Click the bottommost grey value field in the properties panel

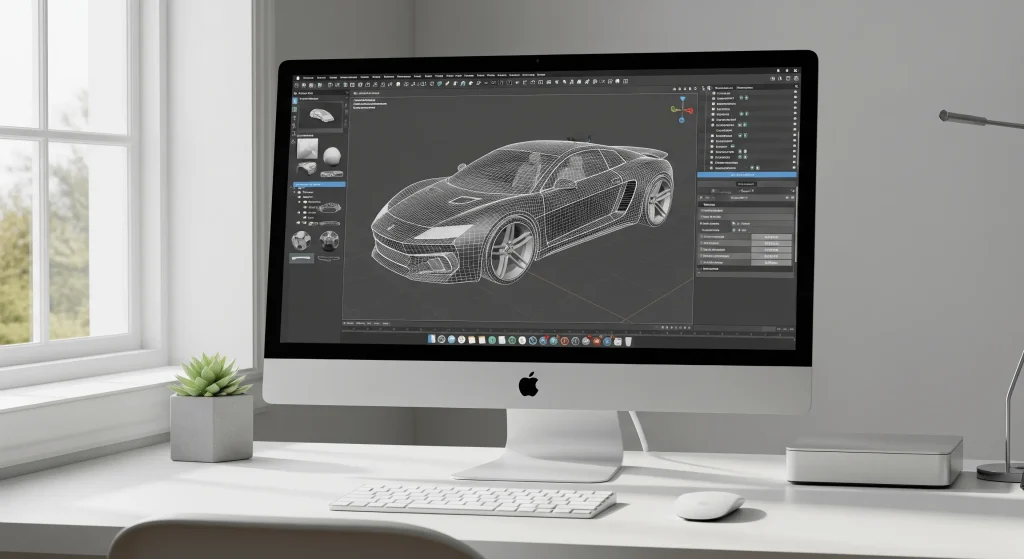771,263
